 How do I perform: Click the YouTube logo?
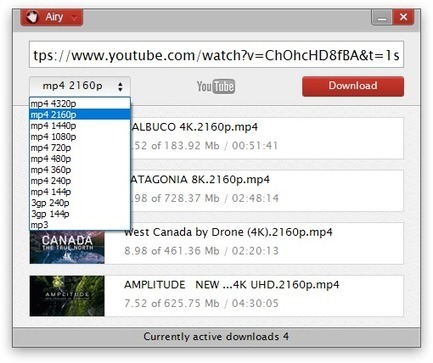(216, 87)
